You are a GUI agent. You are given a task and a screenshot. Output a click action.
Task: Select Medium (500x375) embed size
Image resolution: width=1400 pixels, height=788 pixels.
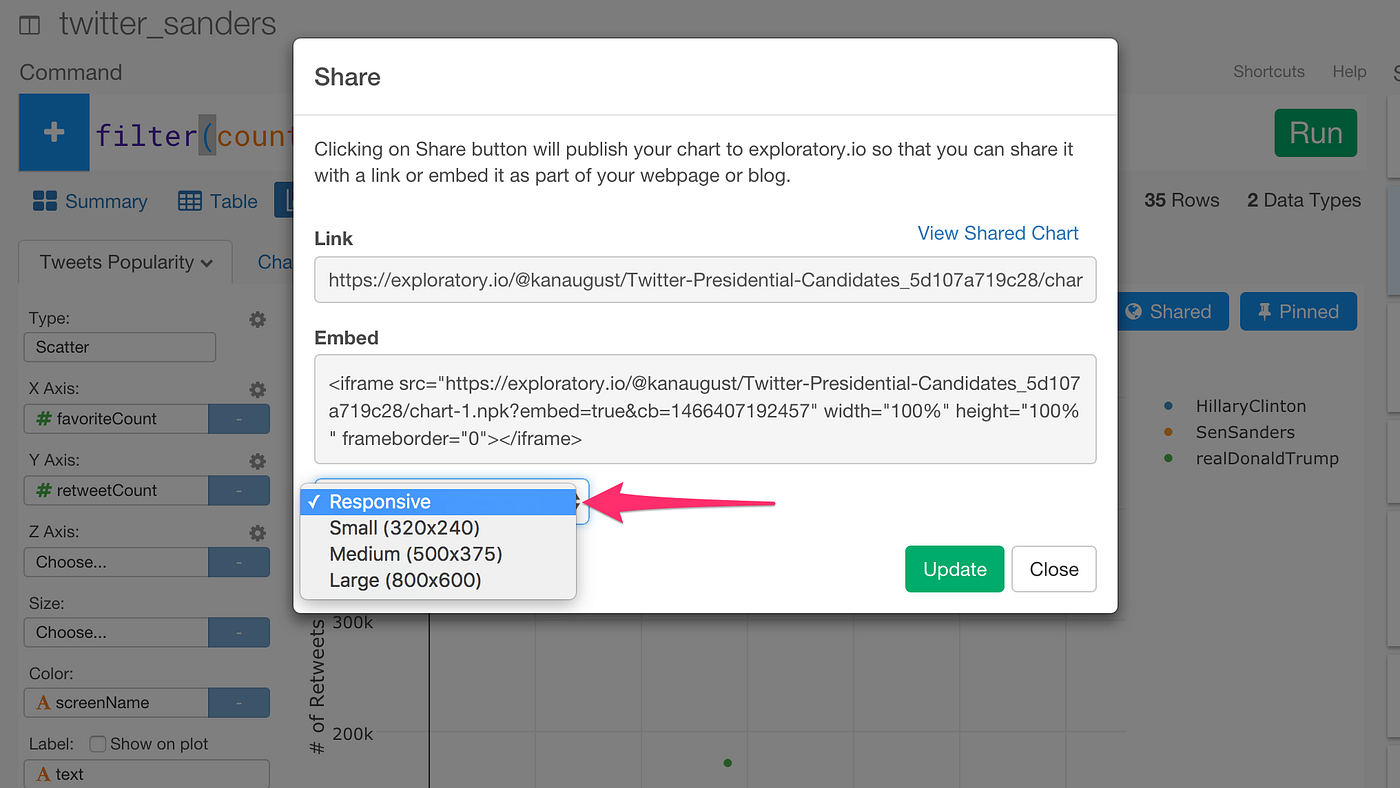tap(416, 553)
